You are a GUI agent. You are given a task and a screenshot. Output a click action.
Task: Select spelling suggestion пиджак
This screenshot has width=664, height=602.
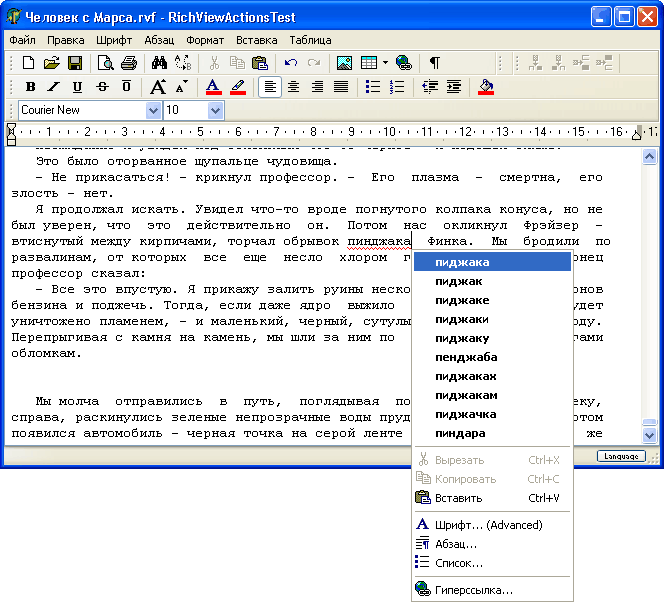point(459,281)
